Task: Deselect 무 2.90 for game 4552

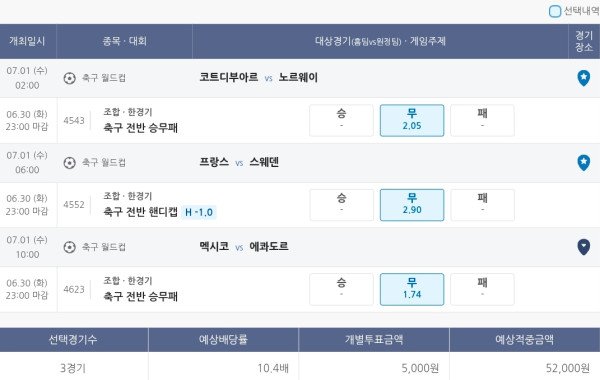Action: [412, 205]
